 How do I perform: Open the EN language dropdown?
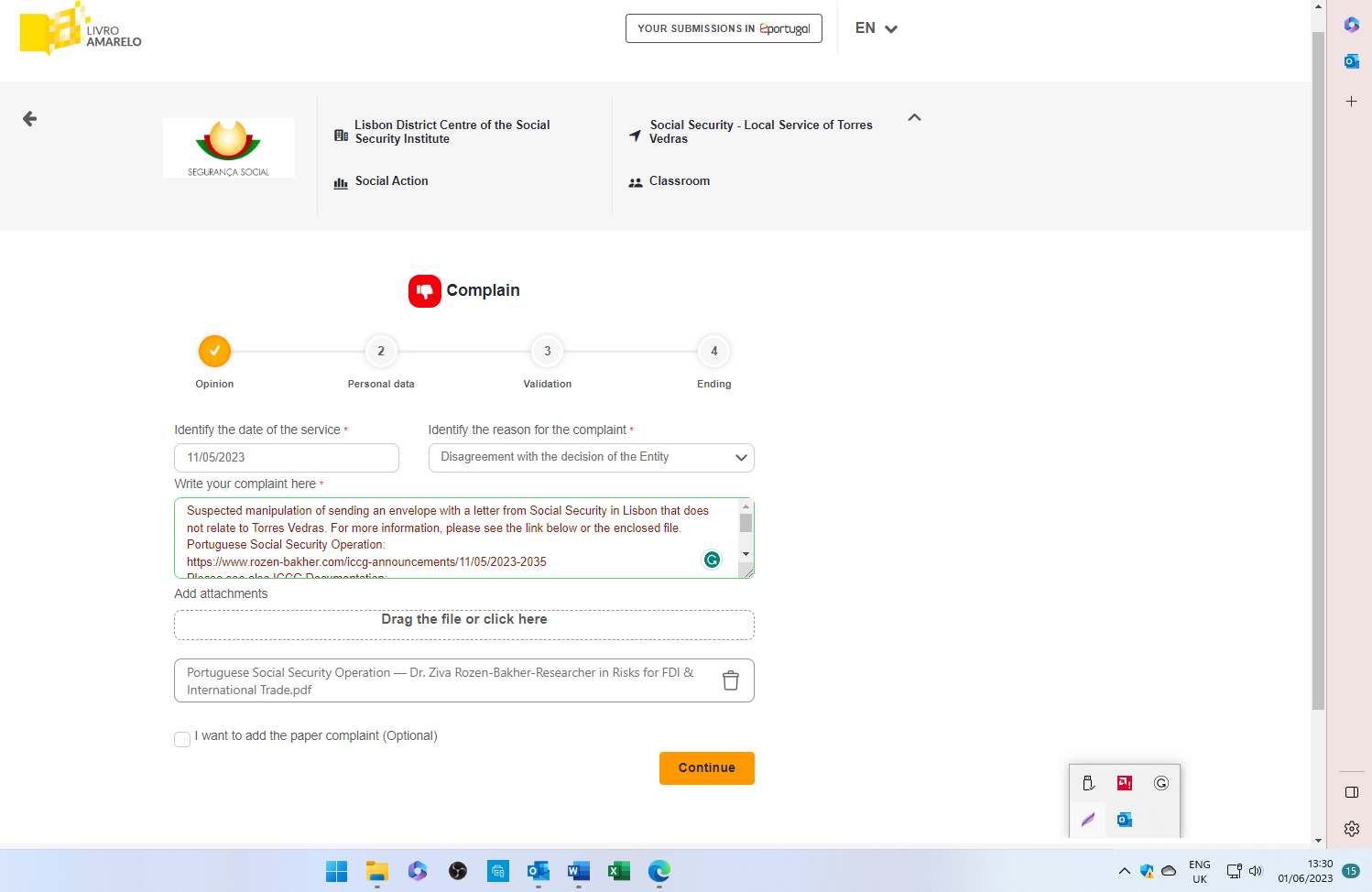877,28
